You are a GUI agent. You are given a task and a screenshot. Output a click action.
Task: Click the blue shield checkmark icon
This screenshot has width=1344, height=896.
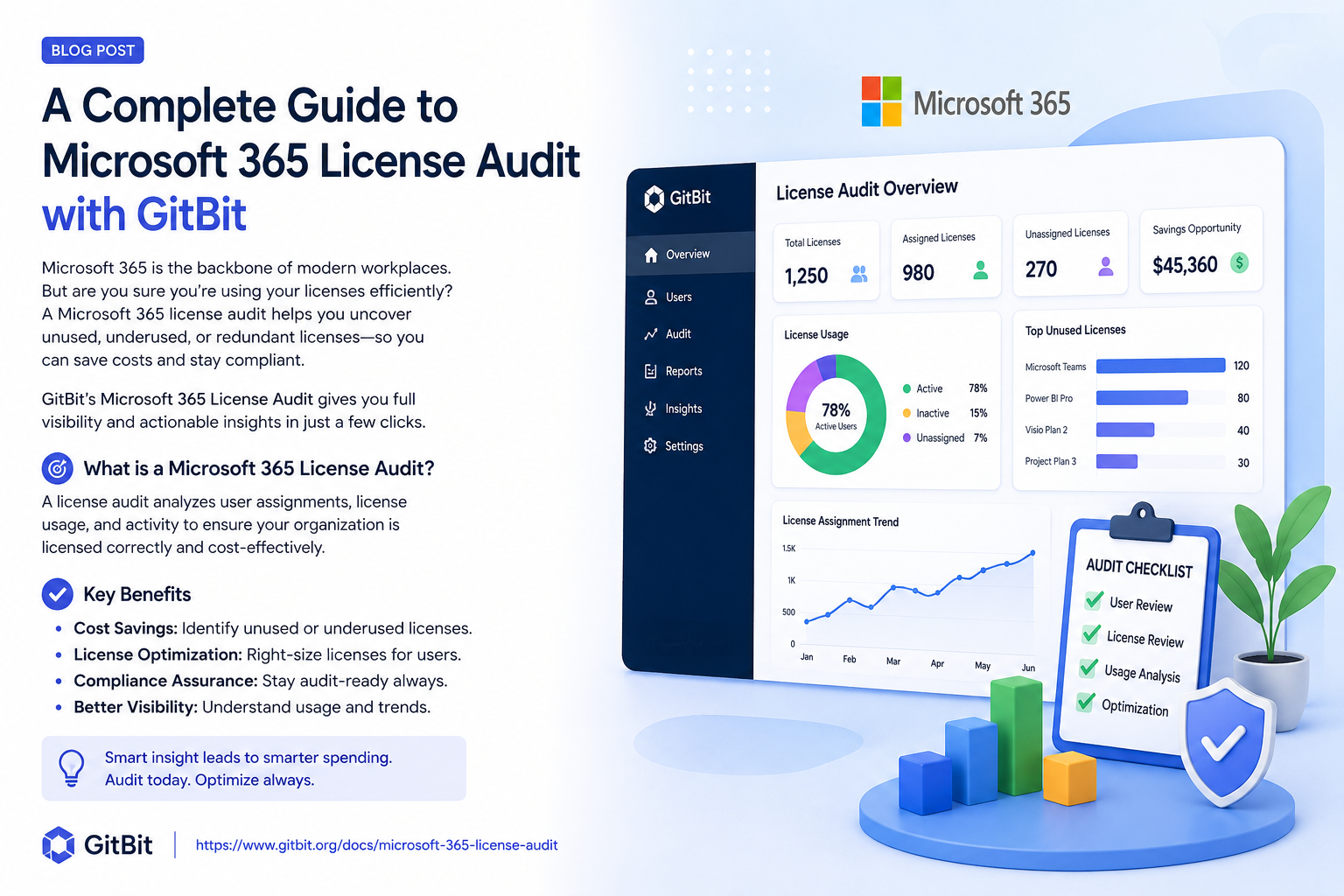(x=1226, y=743)
